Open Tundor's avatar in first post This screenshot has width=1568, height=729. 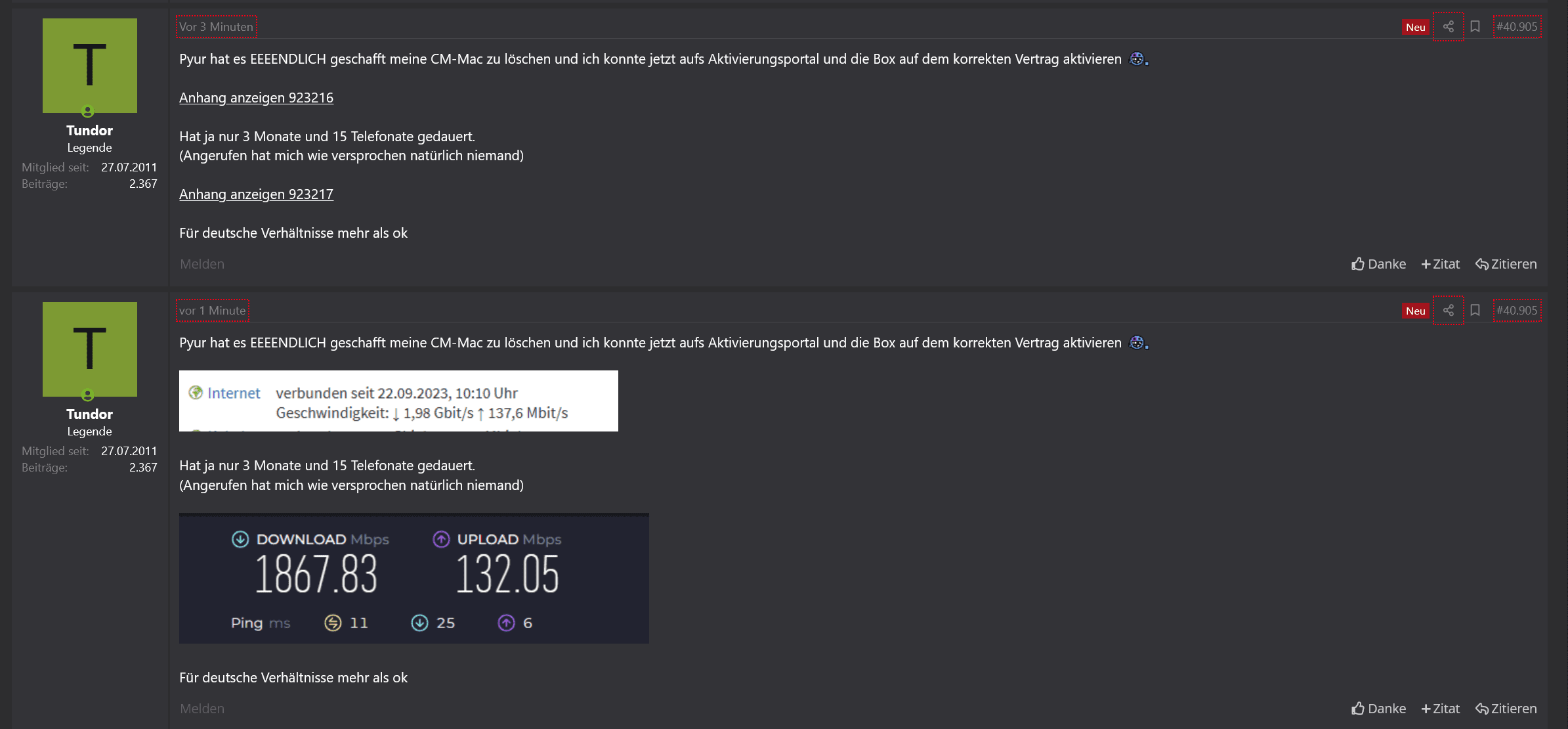[x=90, y=66]
